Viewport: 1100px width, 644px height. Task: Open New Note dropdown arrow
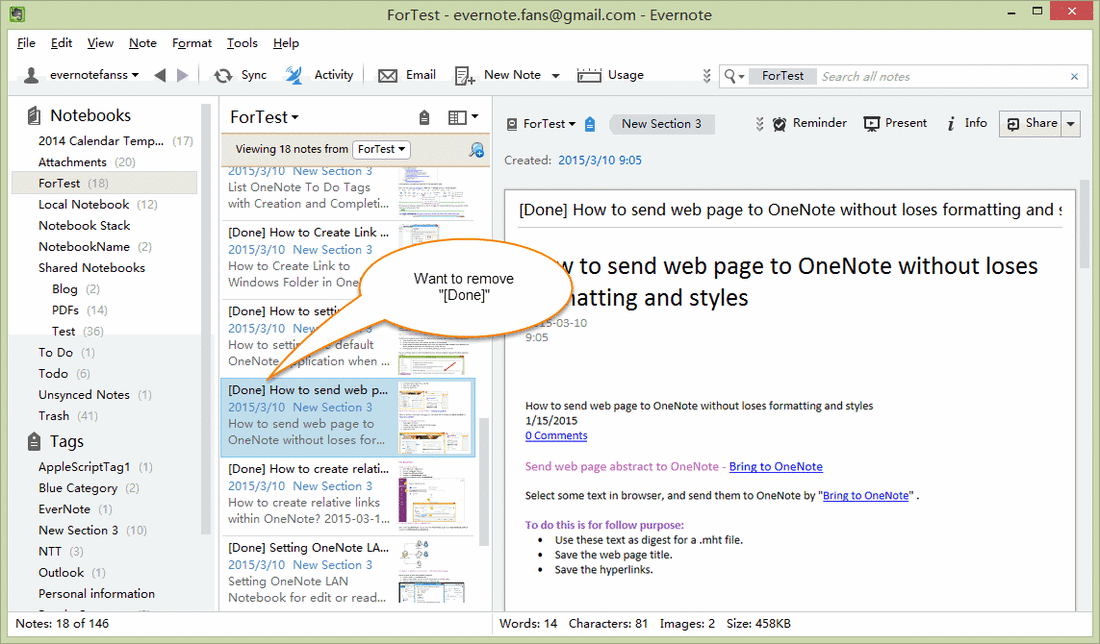tap(556, 75)
